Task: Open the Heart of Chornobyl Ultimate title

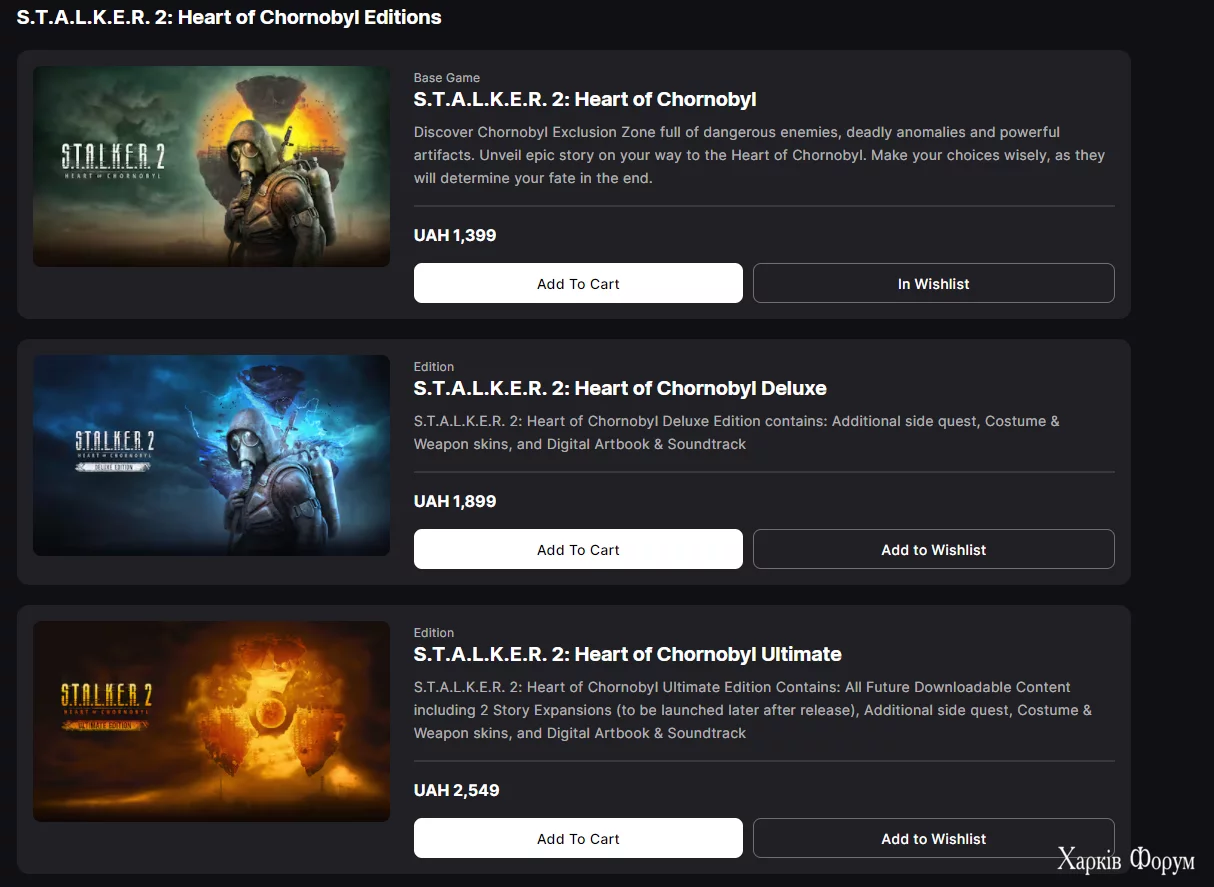Action: pyautogui.click(x=627, y=654)
